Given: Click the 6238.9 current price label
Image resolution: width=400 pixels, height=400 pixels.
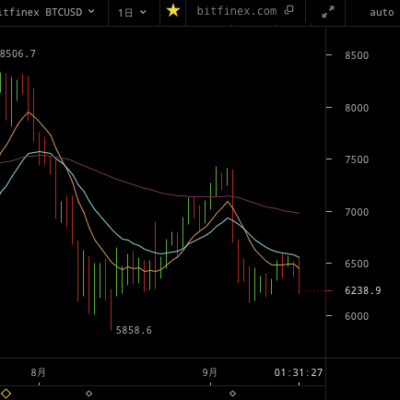Looking at the screenshot, I should tap(363, 291).
